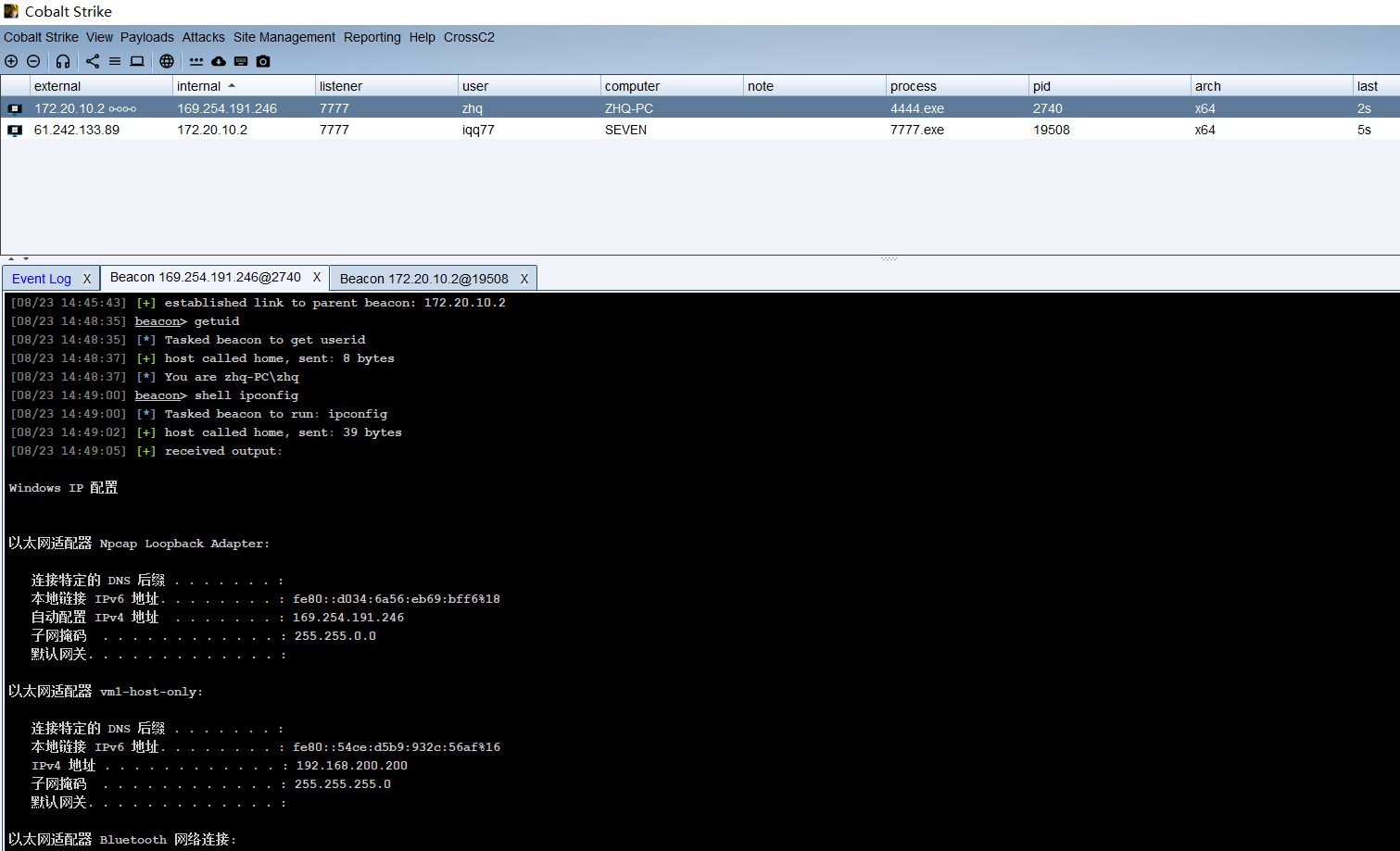Open the screenshots camera icon
Image resolution: width=1400 pixels, height=851 pixels.
pos(263,61)
